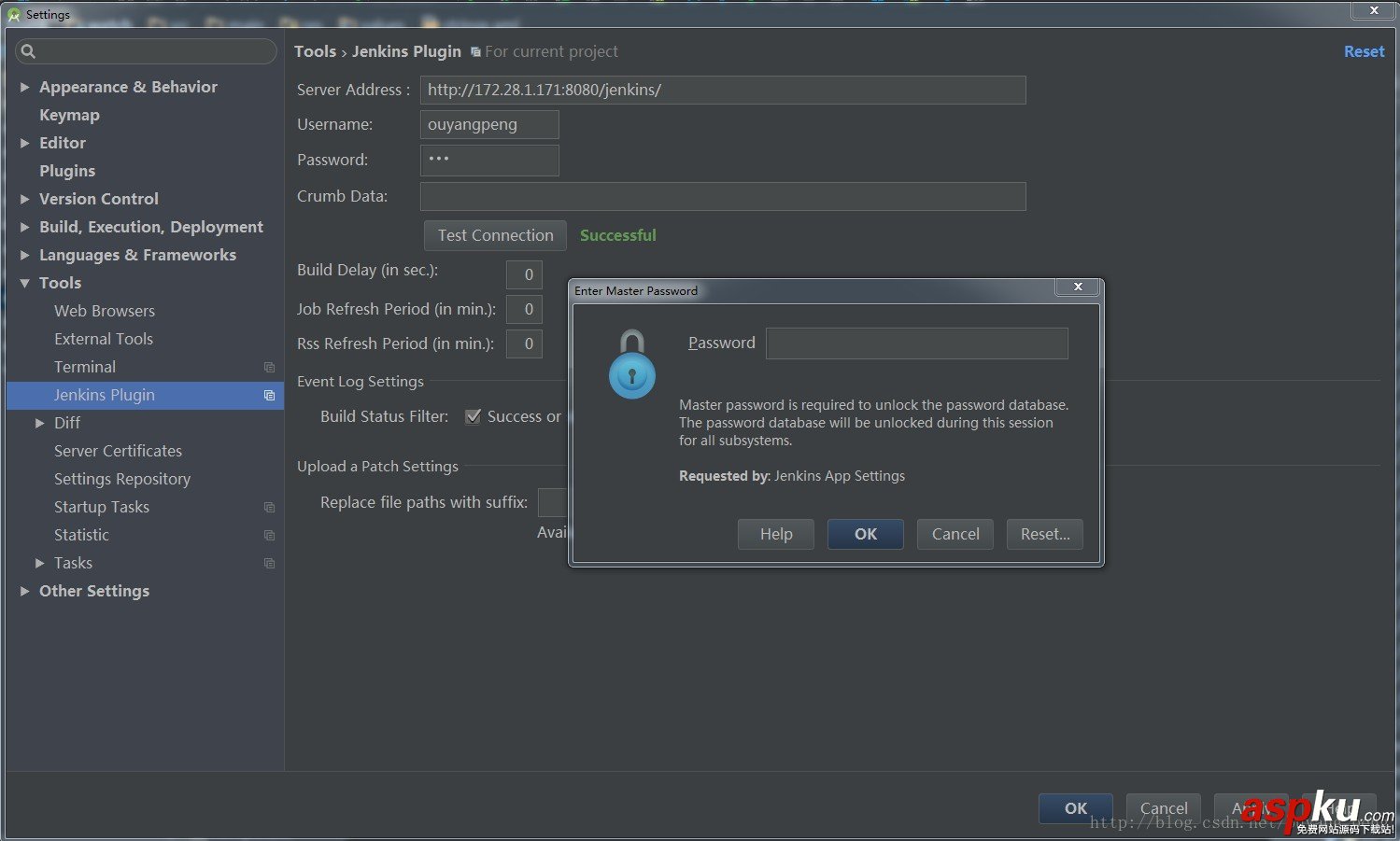Open the Tools breadcrumb entry
The image size is (1400, 841).
[x=315, y=51]
